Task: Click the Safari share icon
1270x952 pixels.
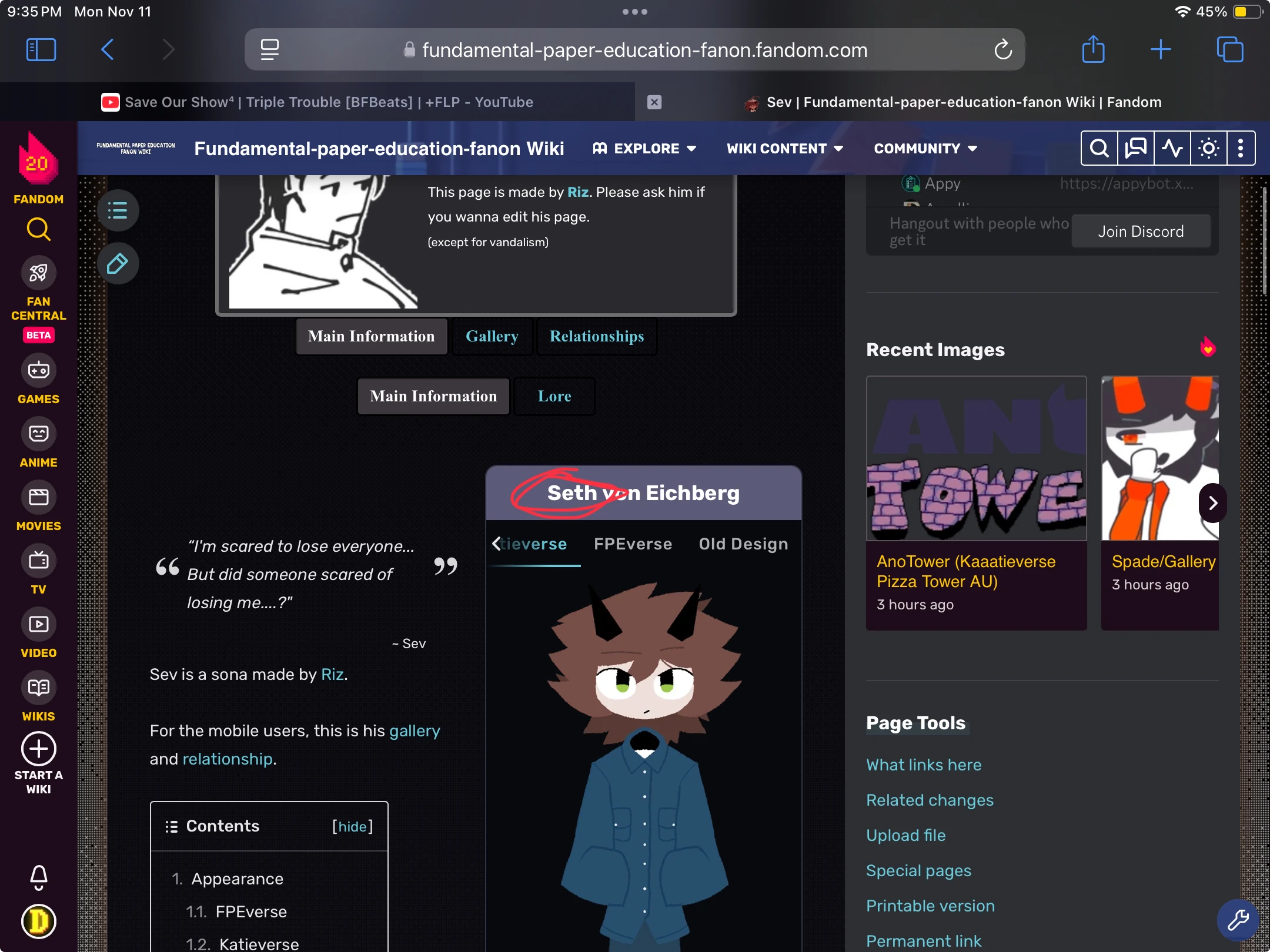Action: [1093, 49]
